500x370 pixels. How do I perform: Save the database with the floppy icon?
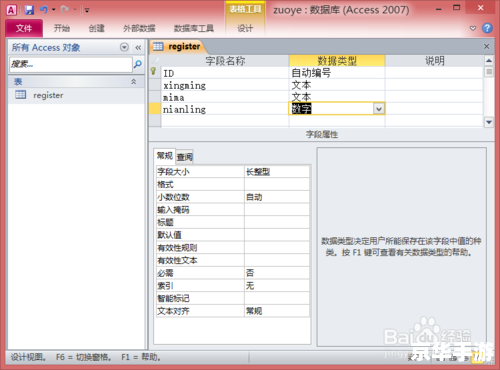coord(29,10)
